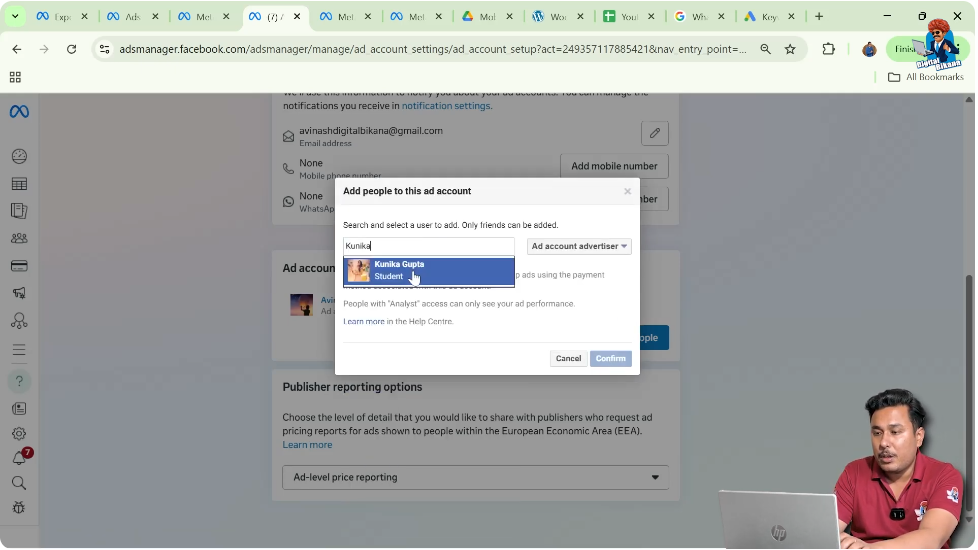Open Search magnifier icon in sidebar
The width and height of the screenshot is (978, 550).
pyautogui.click(x=19, y=483)
